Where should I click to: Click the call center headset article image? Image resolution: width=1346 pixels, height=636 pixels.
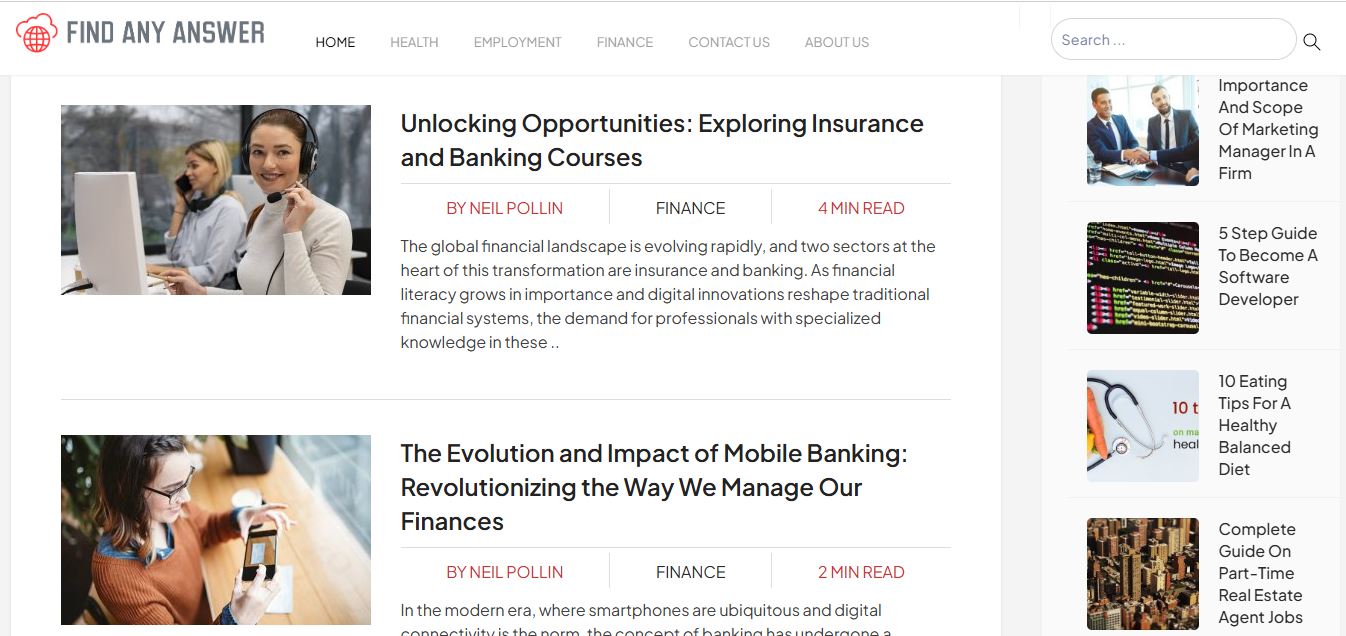click(216, 200)
